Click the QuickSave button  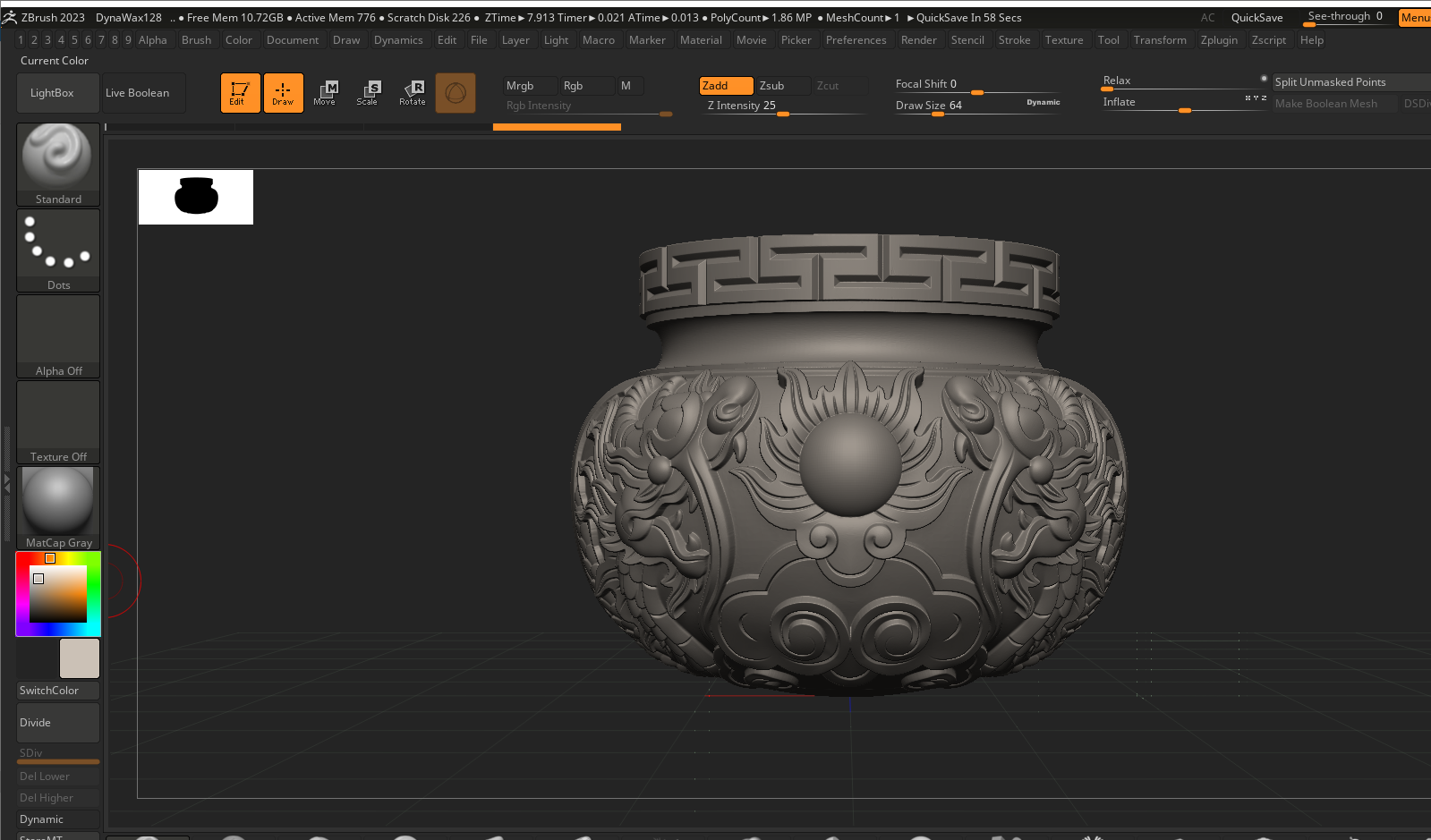coord(1256,18)
